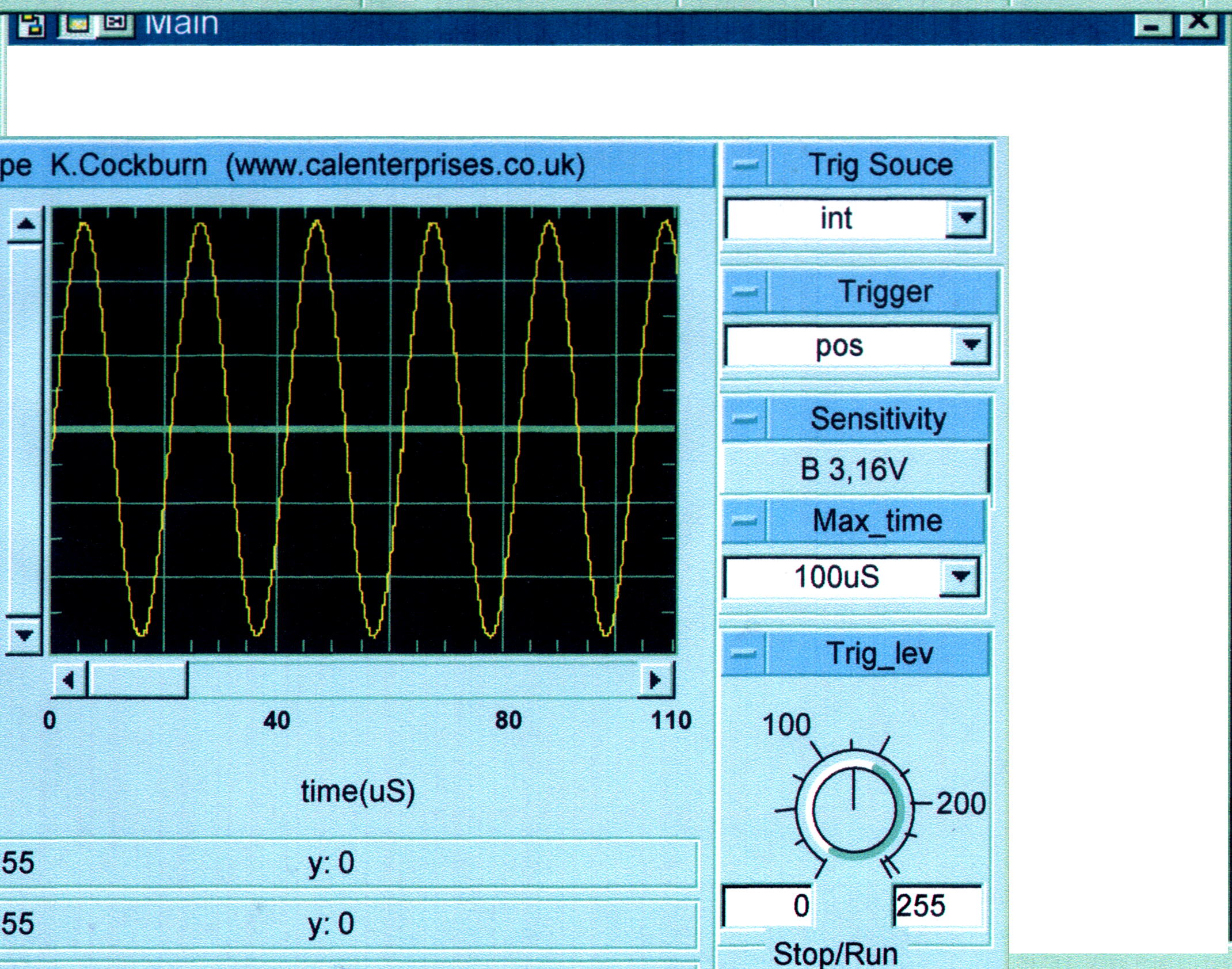Select the '100uS' max time field

pyautogui.click(x=834, y=576)
